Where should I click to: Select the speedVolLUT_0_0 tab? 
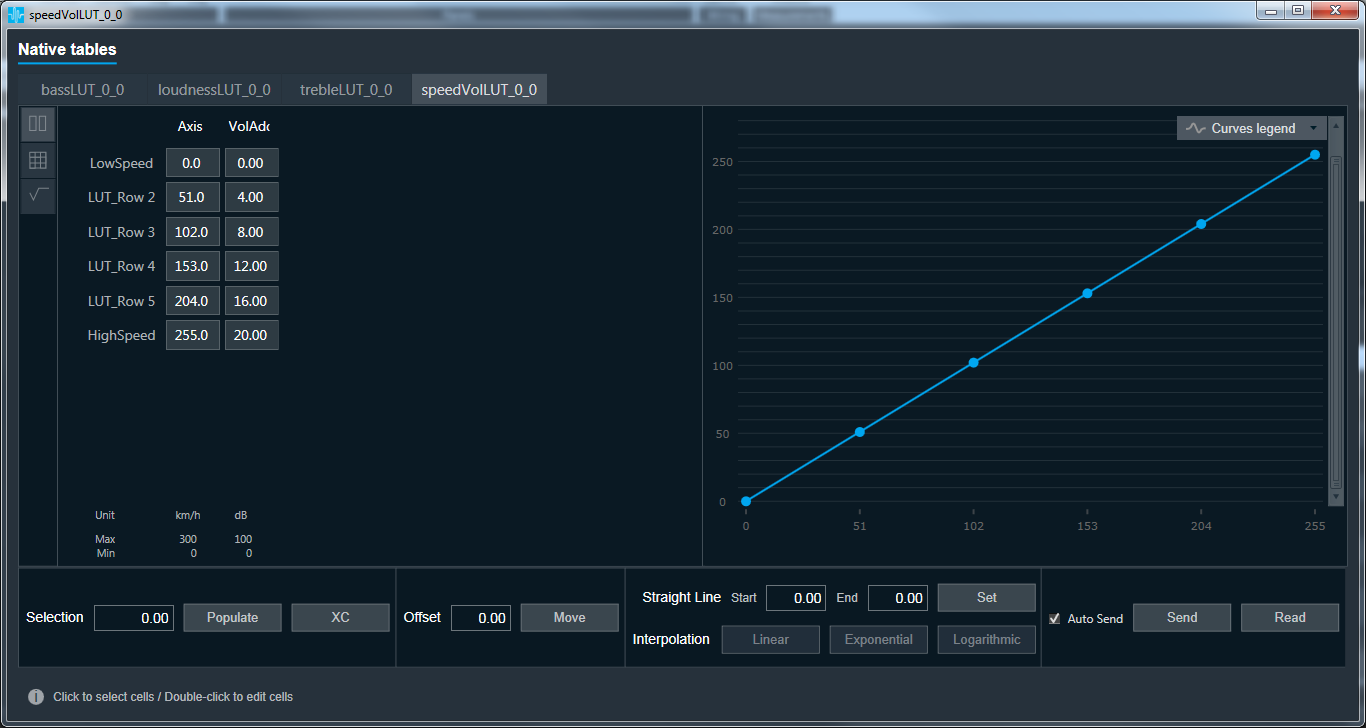[x=479, y=90]
